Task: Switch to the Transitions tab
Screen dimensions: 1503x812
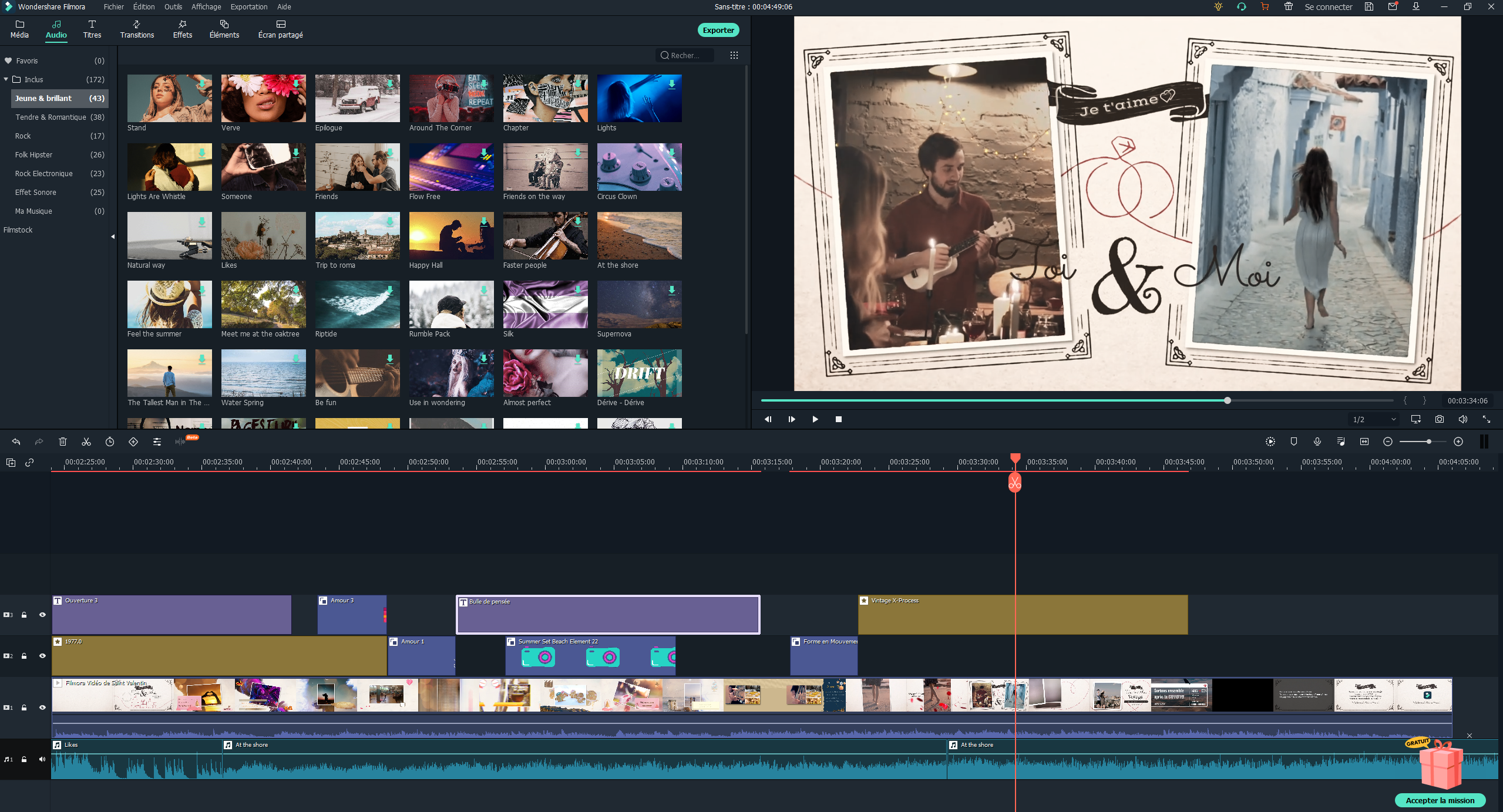Action: pos(137,29)
